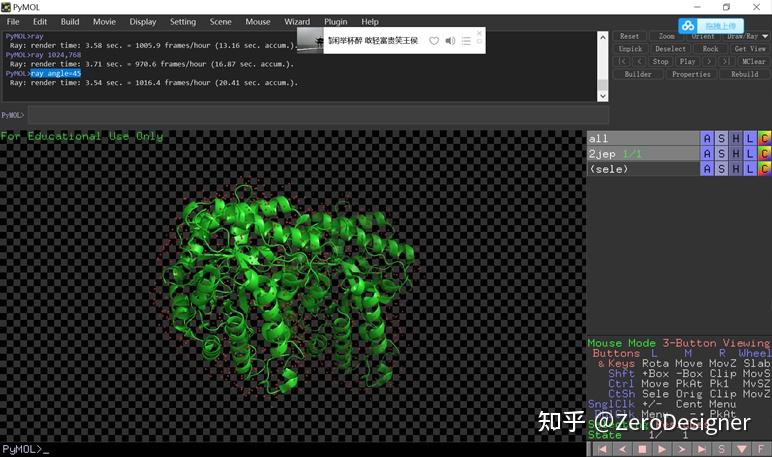This screenshot has height=457, width=772.
Task: Open Show menu for the (sele) selection
Action: pos(721,169)
